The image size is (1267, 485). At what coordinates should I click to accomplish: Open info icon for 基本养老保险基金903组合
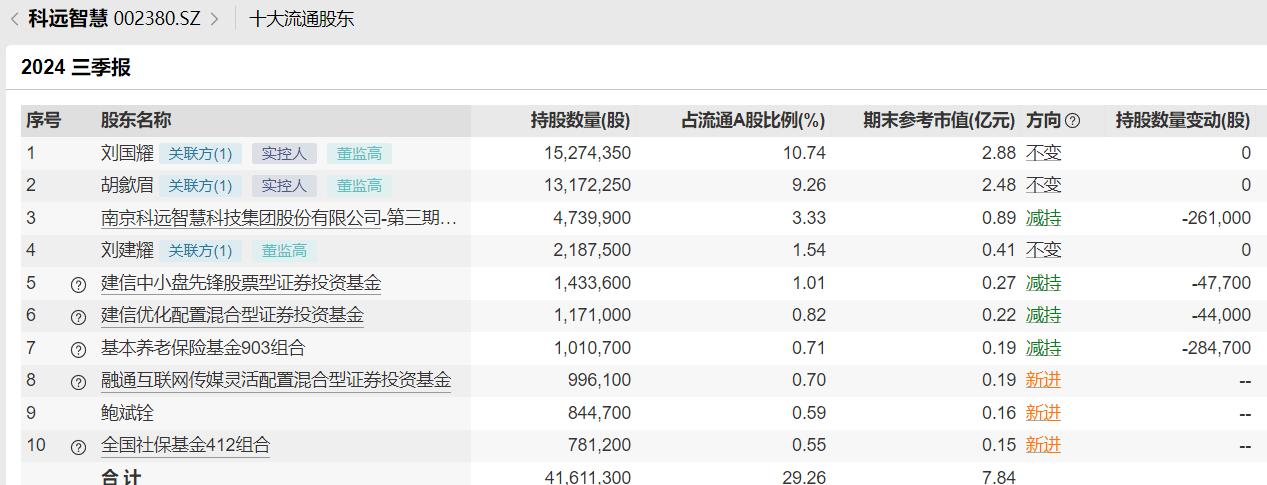79,350
